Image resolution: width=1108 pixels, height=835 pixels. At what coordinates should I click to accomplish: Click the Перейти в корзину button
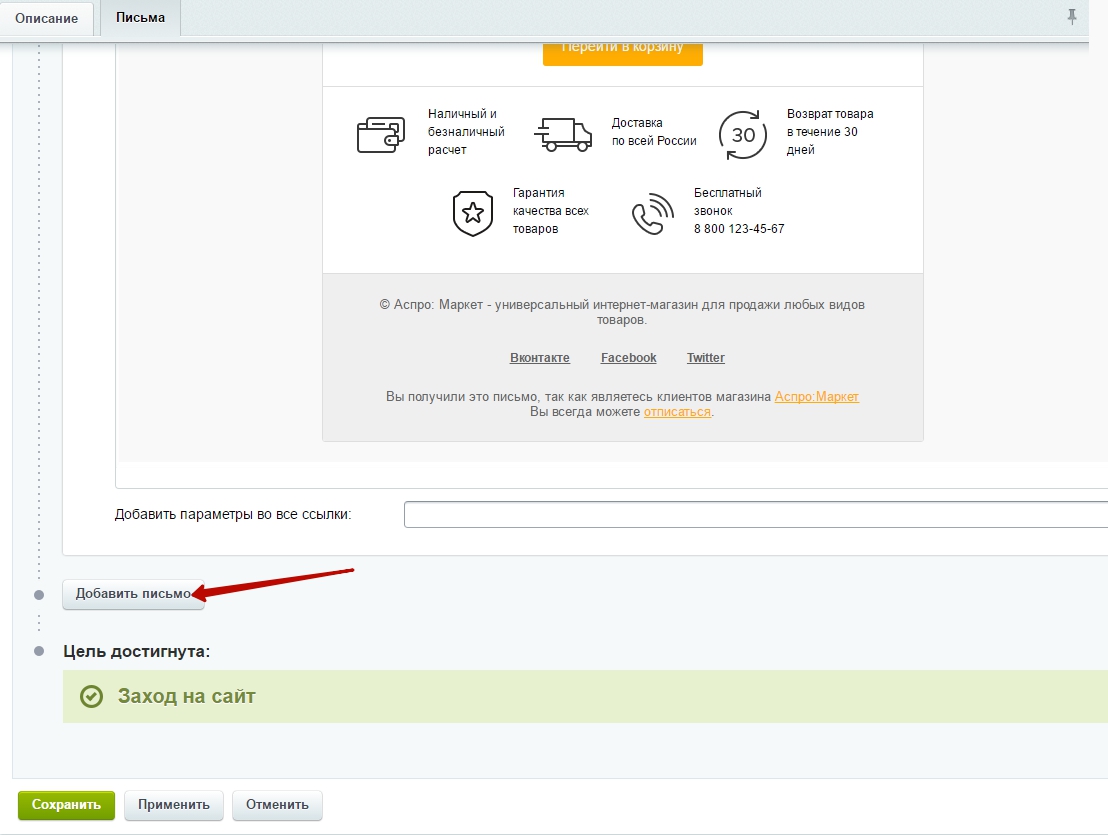coord(623,54)
